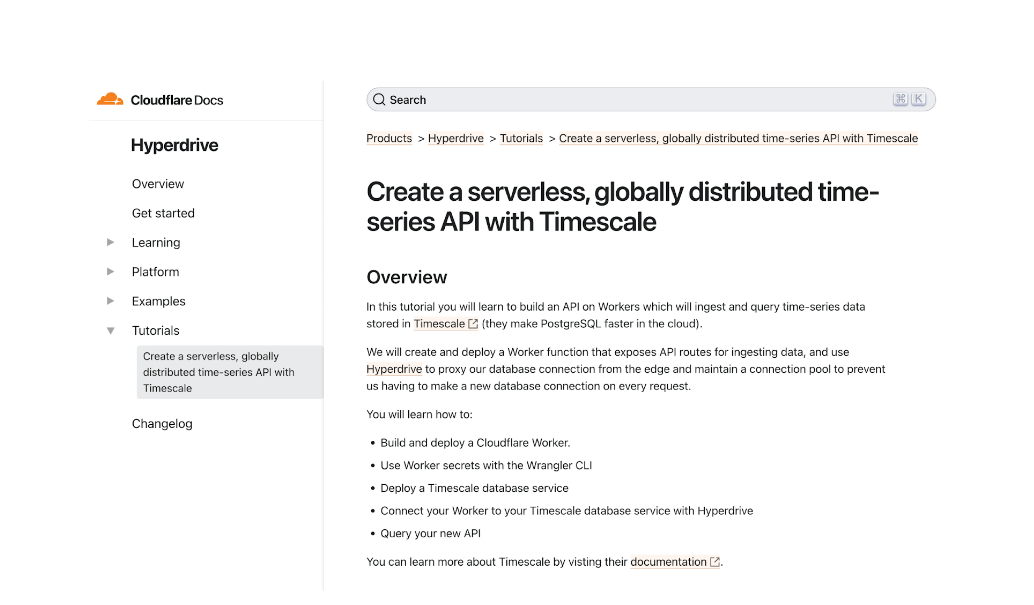Click the keyboard shortcut badge in search bar
1034x605 pixels.
[x=909, y=99]
